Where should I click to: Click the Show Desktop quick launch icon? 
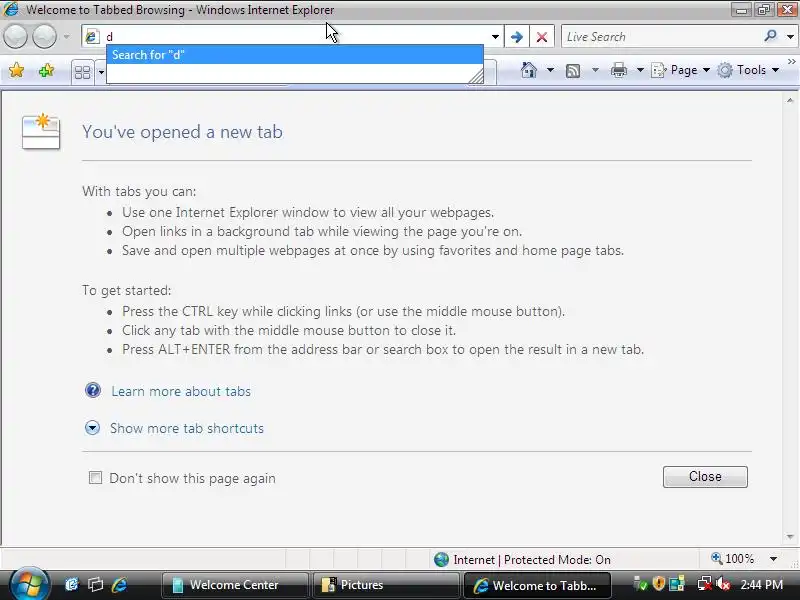tap(71, 585)
